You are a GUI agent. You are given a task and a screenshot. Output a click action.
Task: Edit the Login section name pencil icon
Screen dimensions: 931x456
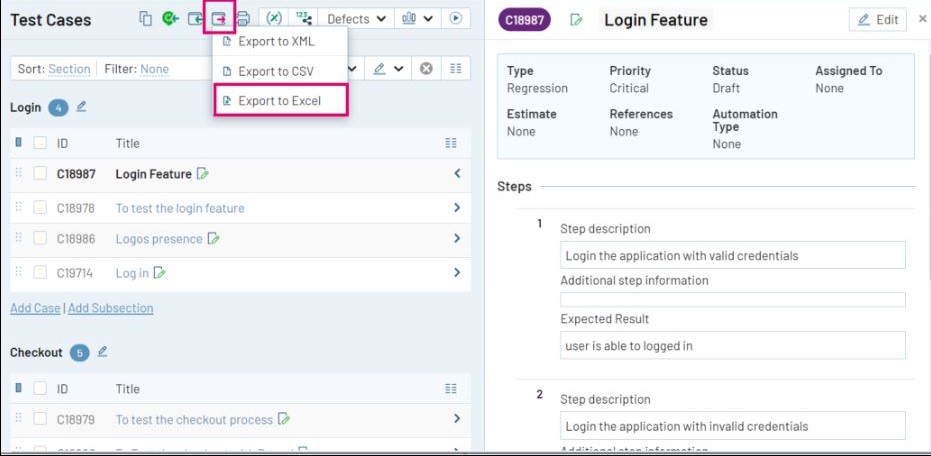(82, 107)
